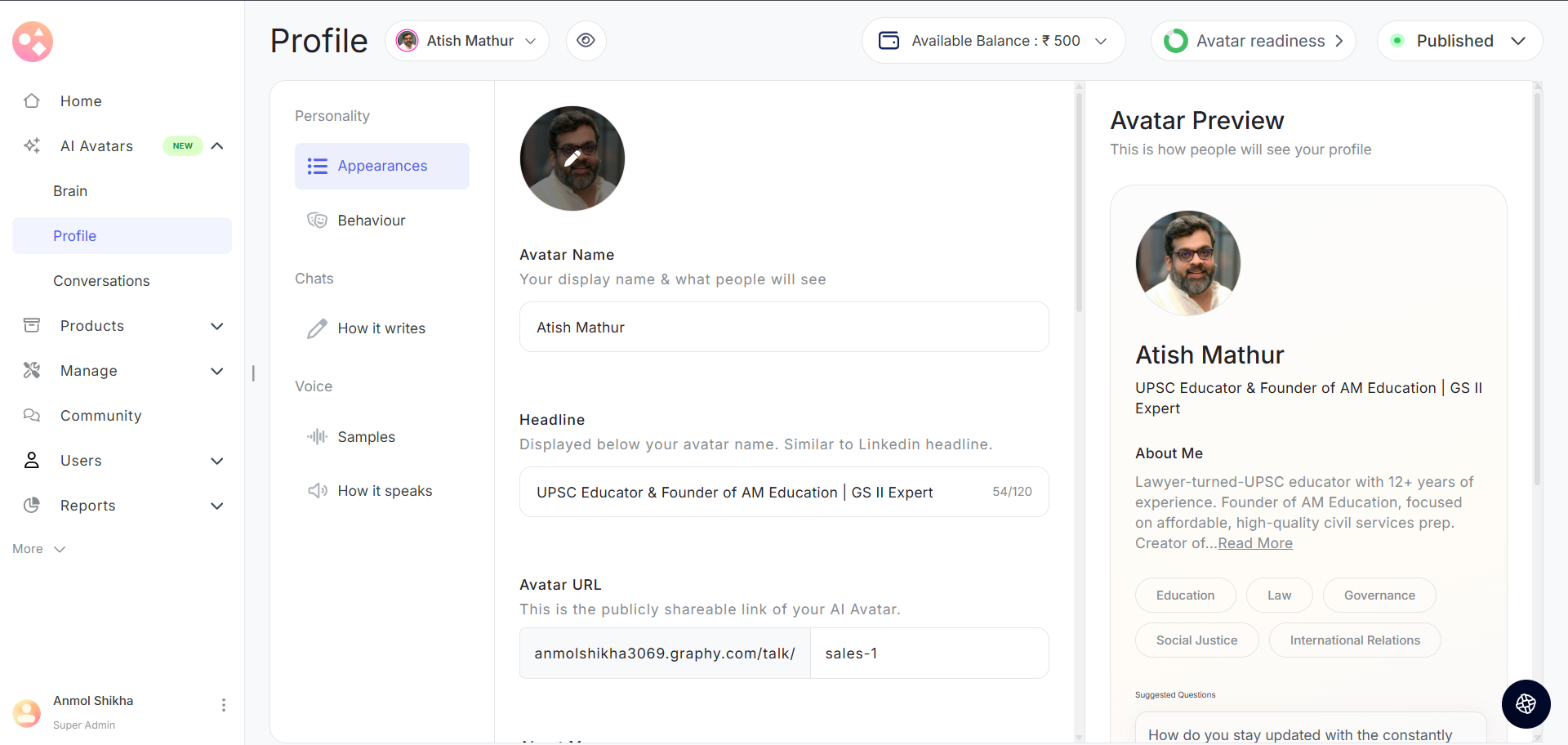
Task: Click the Headline input field
Action: click(759, 493)
